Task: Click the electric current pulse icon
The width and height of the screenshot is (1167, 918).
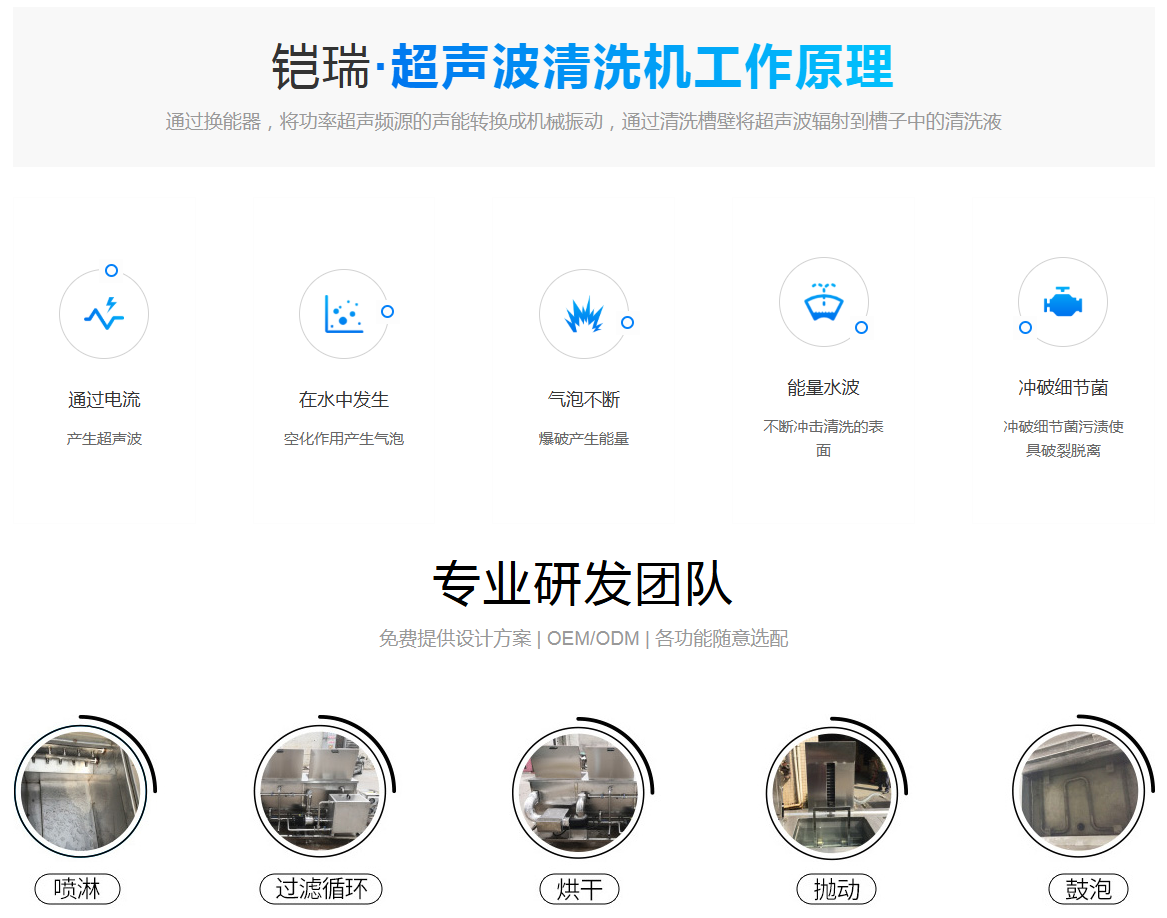Action: click(x=104, y=314)
